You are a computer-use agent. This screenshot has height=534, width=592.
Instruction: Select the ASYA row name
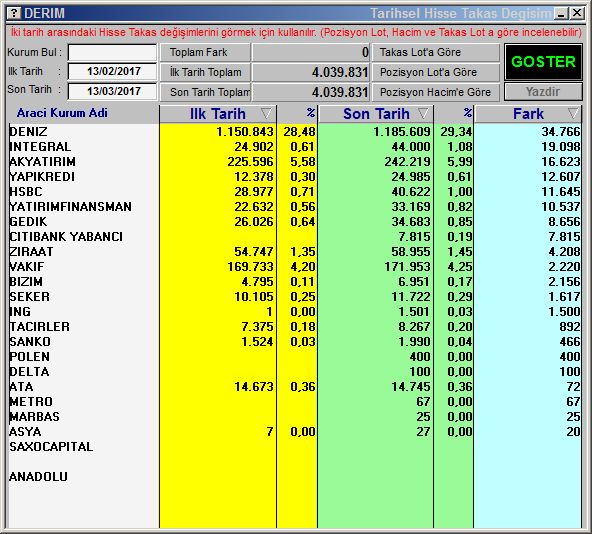(25, 432)
